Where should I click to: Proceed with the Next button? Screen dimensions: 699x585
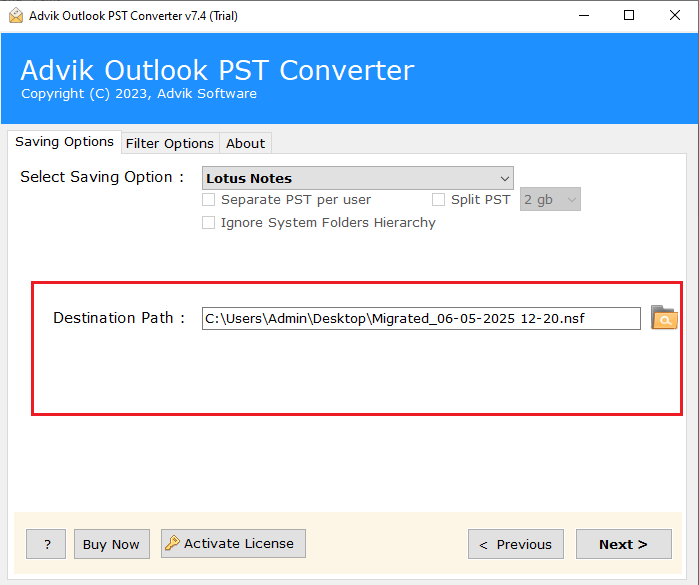click(624, 544)
